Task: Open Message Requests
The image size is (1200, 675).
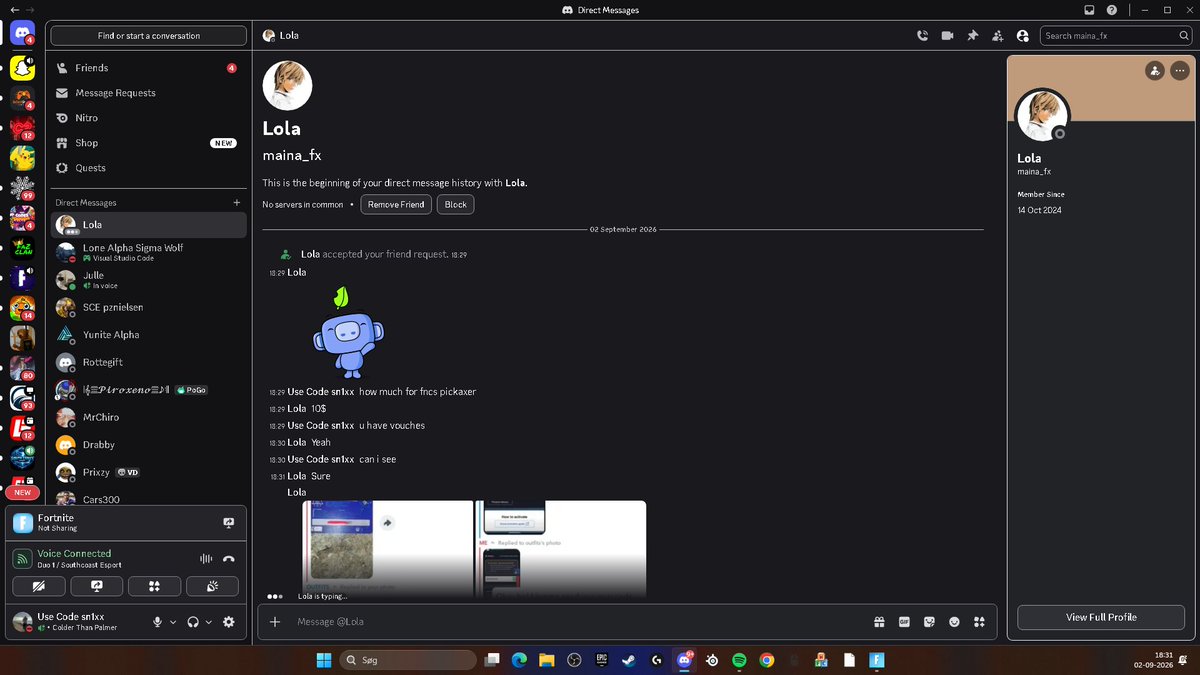Action: pyautogui.click(x=148, y=93)
